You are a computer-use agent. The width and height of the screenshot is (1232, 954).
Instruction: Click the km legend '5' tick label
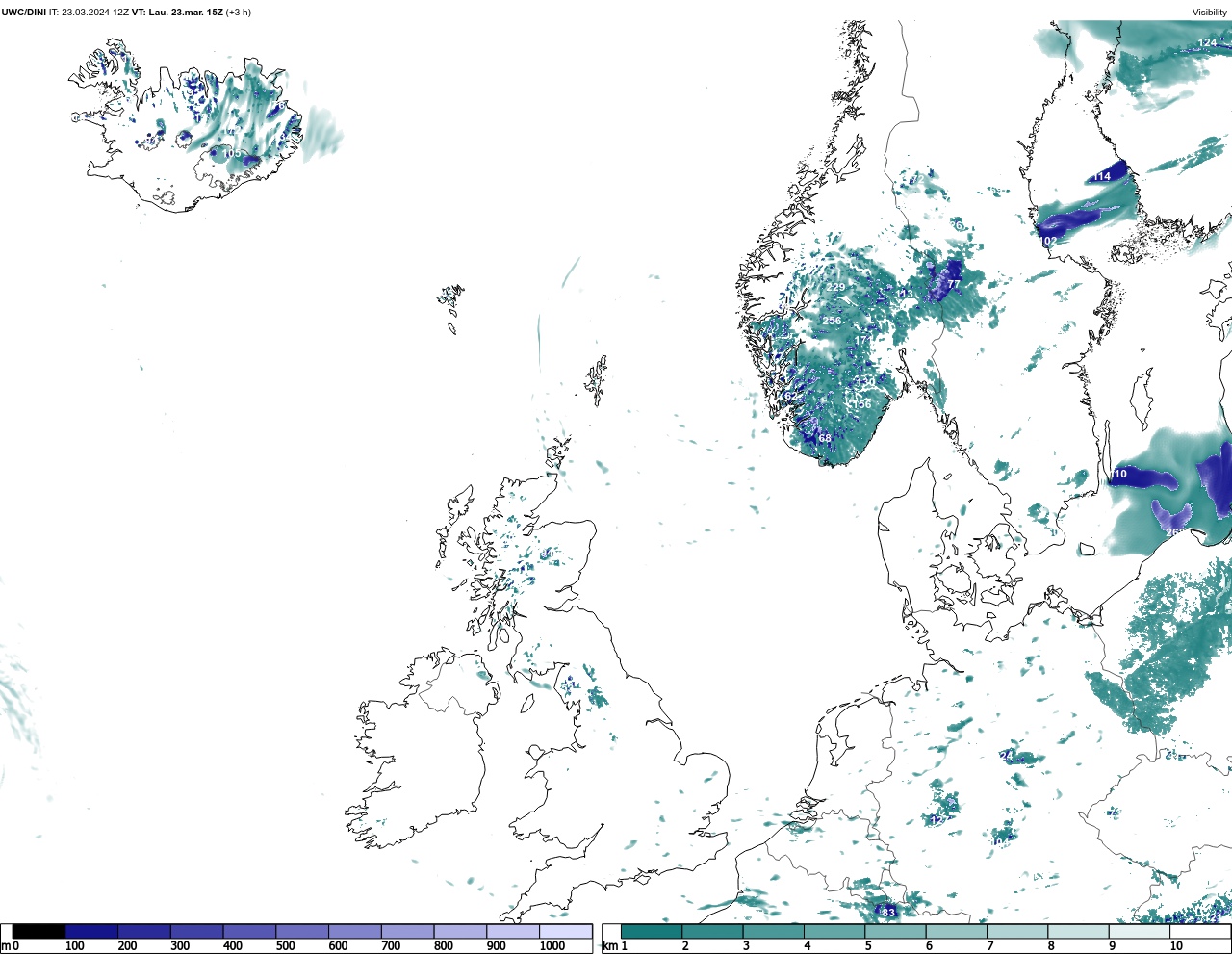(x=868, y=946)
